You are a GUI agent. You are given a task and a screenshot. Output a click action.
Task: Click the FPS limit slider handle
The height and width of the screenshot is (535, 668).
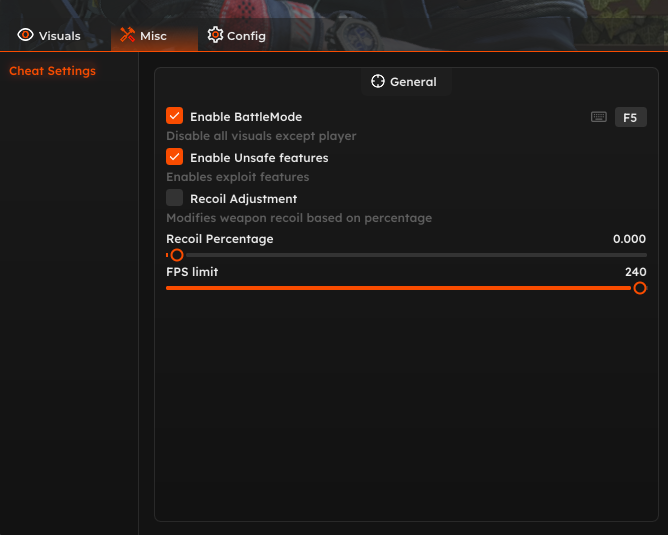pos(640,288)
